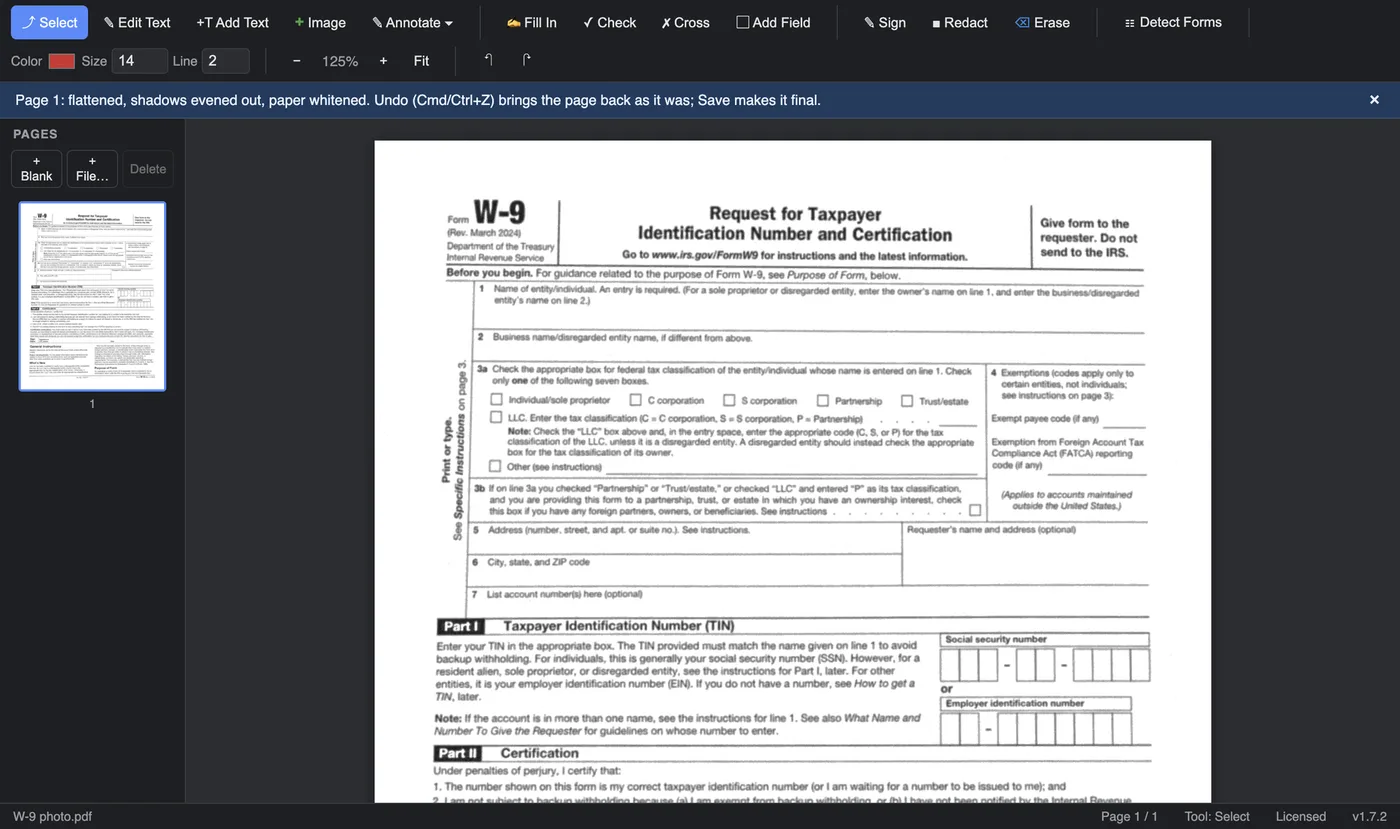Click the 125% zoom level
This screenshot has width=1400, height=829.
click(x=340, y=61)
